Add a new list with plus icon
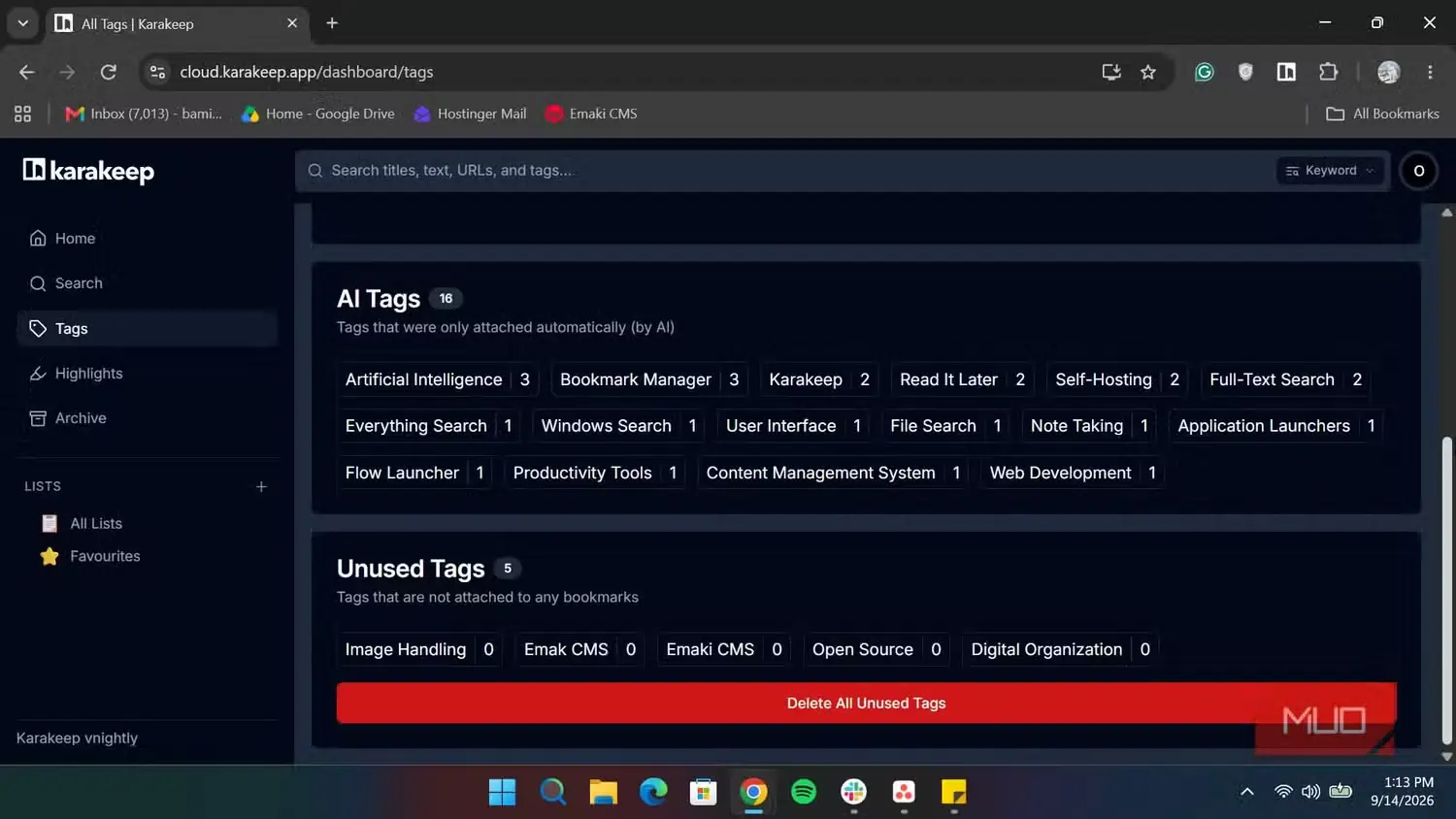Viewport: 1456px width, 819px height. [261, 486]
